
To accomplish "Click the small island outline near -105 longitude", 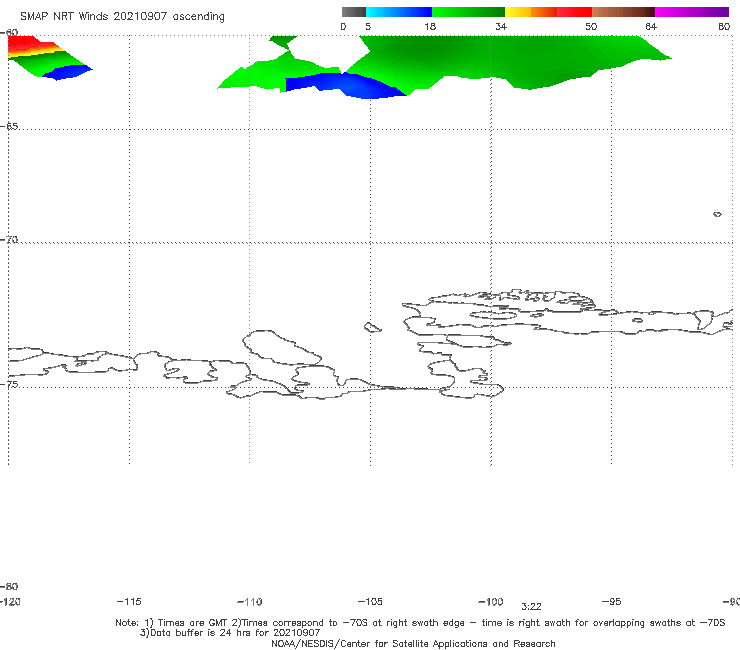I will (x=372, y=327).
